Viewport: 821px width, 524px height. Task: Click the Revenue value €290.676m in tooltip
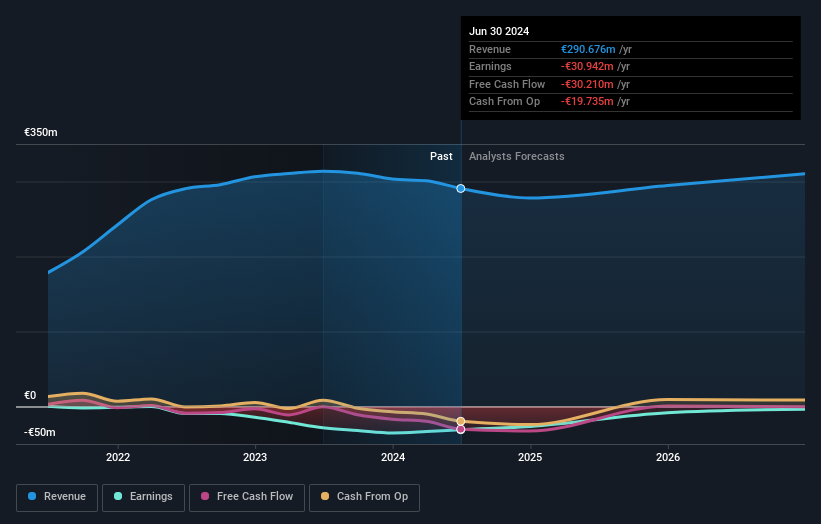click(588, 49)
